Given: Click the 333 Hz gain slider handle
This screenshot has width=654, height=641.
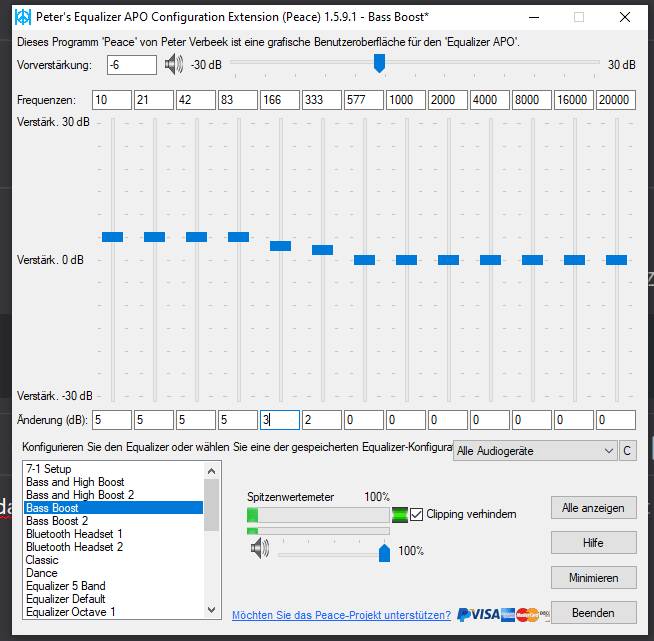Looking at the screenshot, I should click(322, 250).
